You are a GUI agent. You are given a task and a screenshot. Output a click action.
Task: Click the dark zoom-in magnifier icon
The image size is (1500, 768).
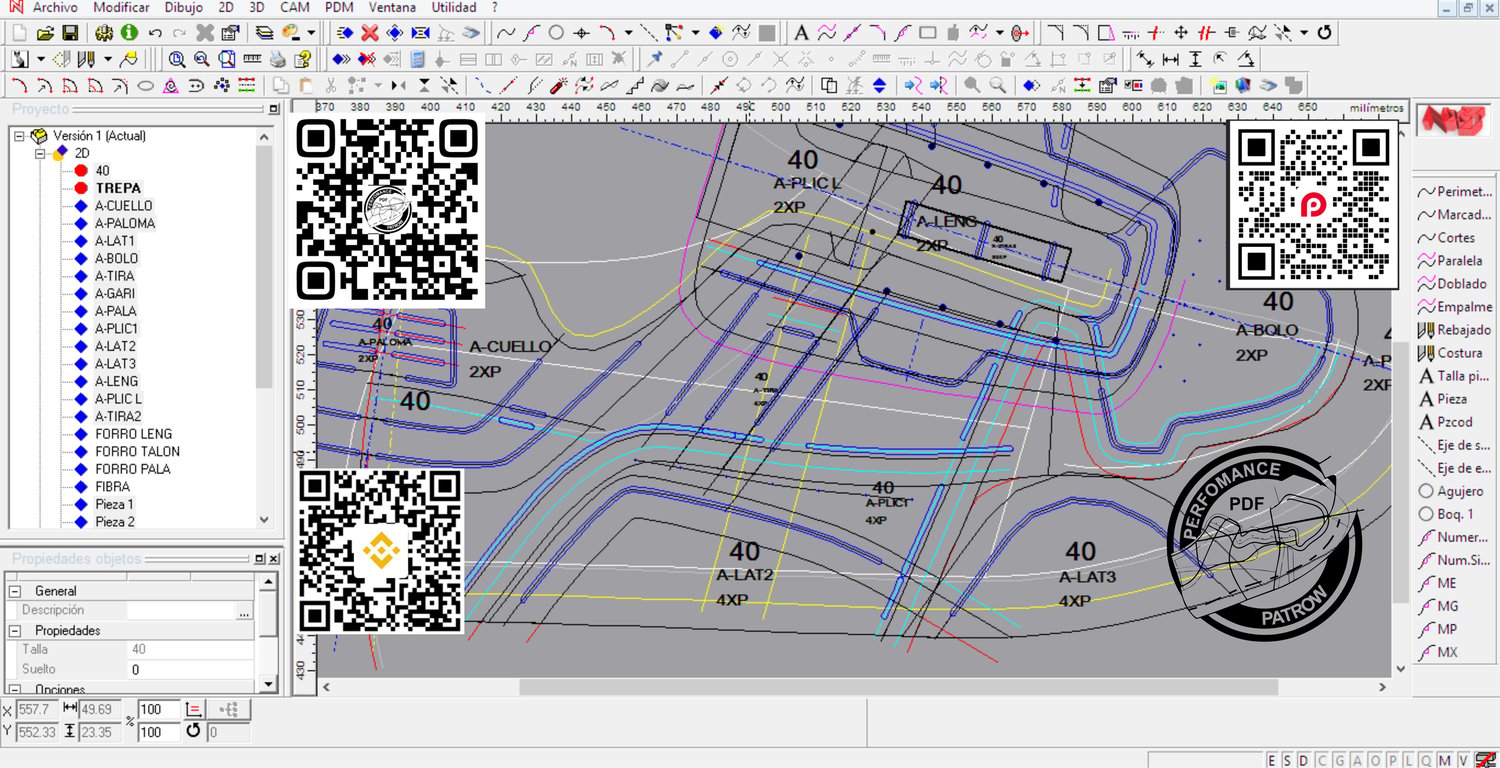(971, 85)
